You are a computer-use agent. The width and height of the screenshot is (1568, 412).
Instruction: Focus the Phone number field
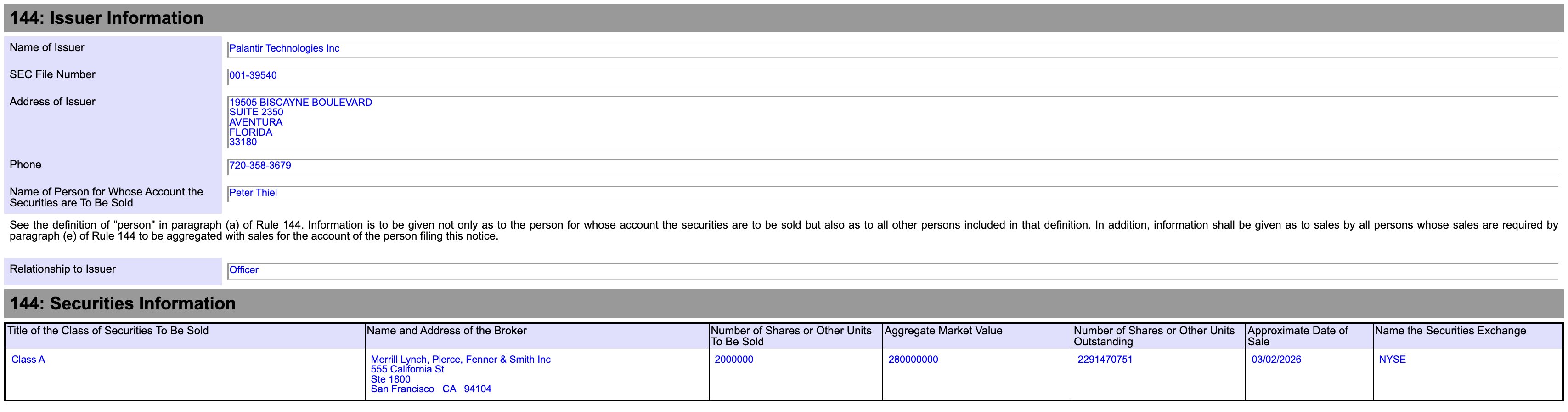(x=892, y=166)
